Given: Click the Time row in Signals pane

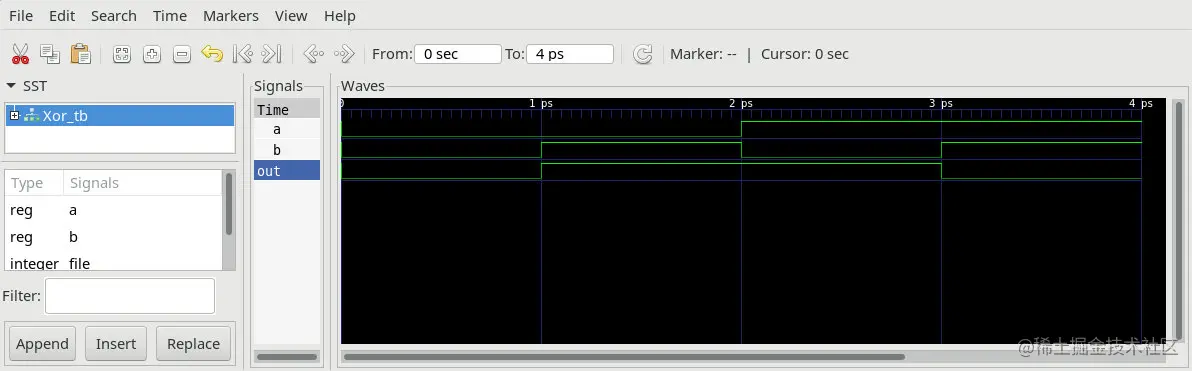Looking at the screenshot, I should [x=287, y=109].
